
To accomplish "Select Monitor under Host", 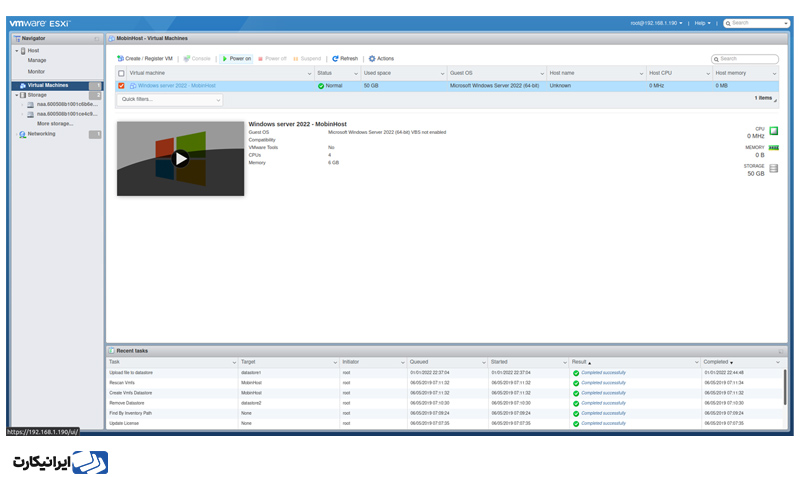I will coord(36,72).
